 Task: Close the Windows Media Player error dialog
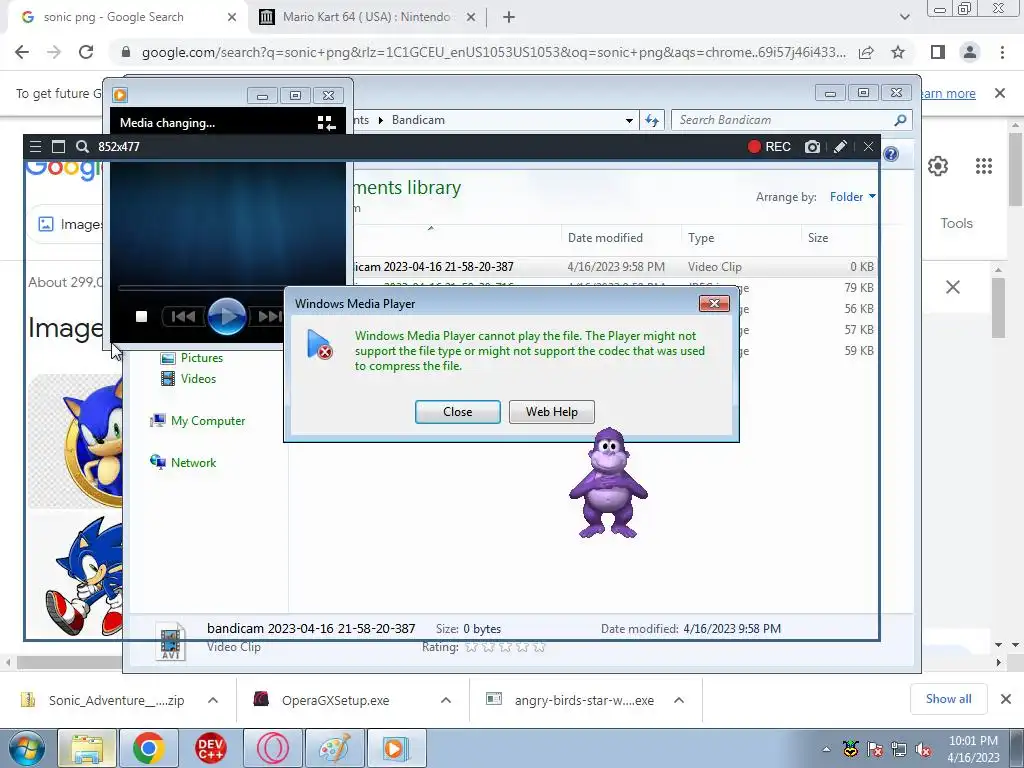pyautogui.click(x=458, y=412)
